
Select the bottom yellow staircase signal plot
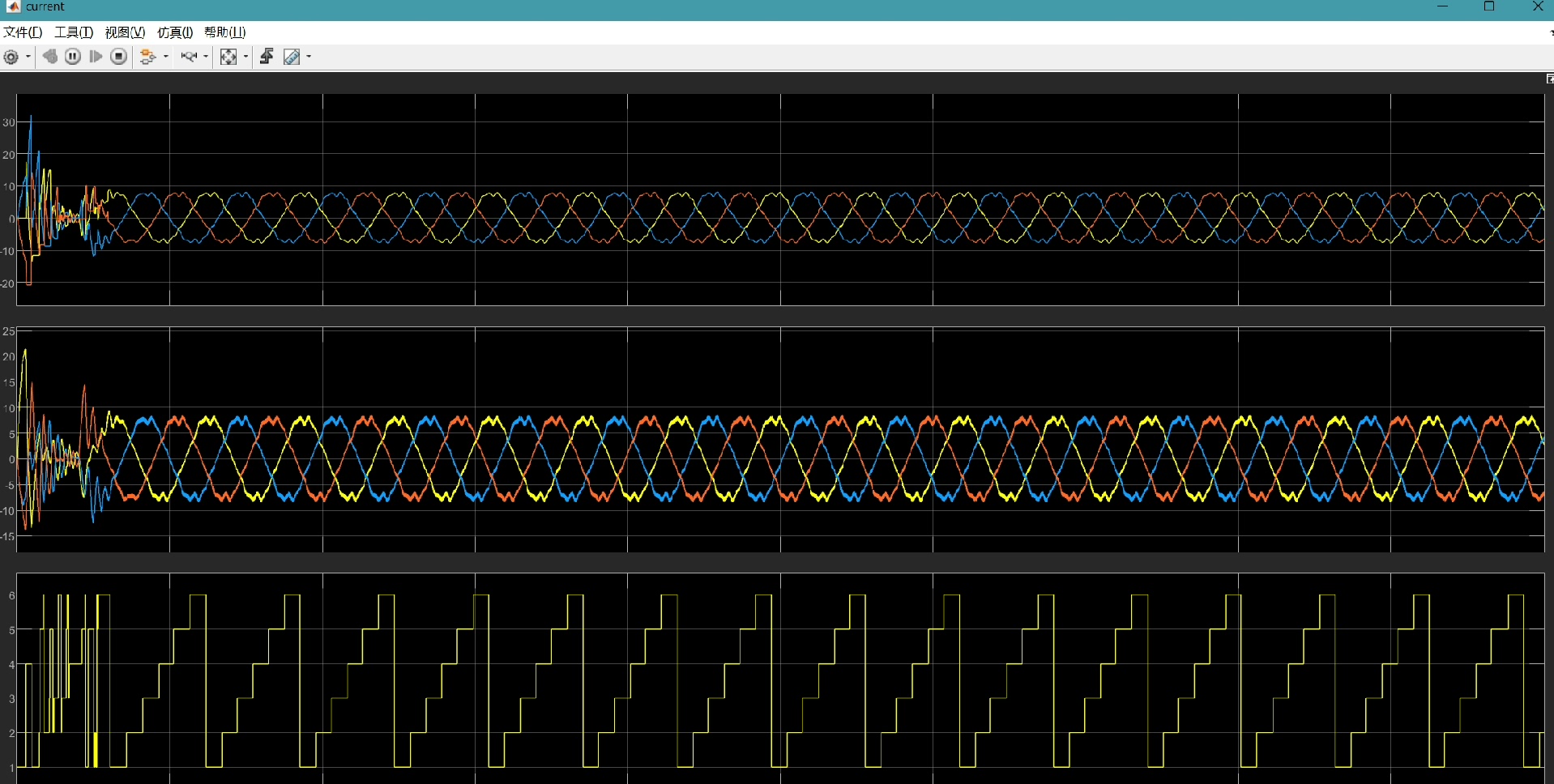pos(780,678)
